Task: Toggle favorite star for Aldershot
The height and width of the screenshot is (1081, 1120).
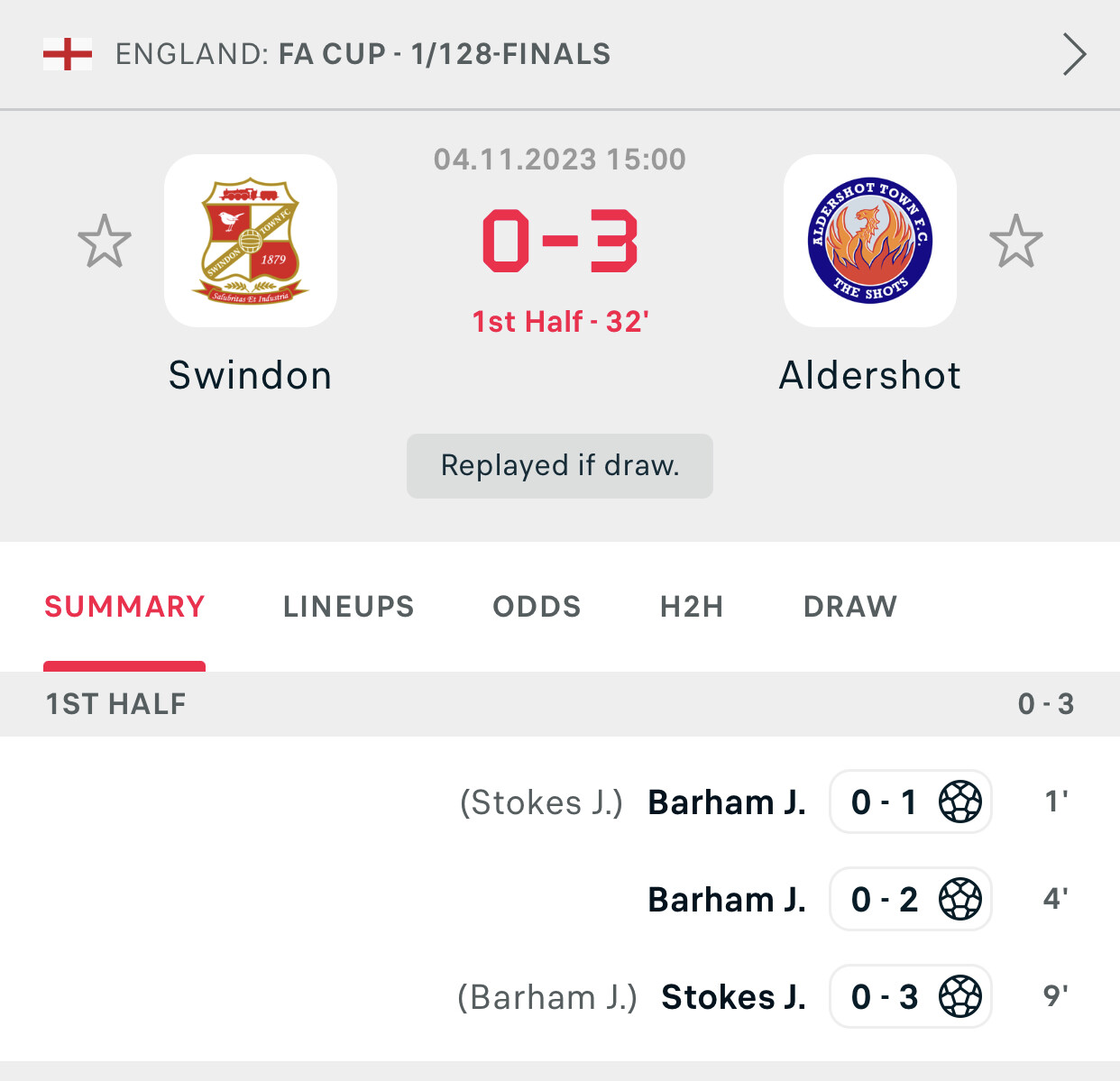Action: [1016, 241]
